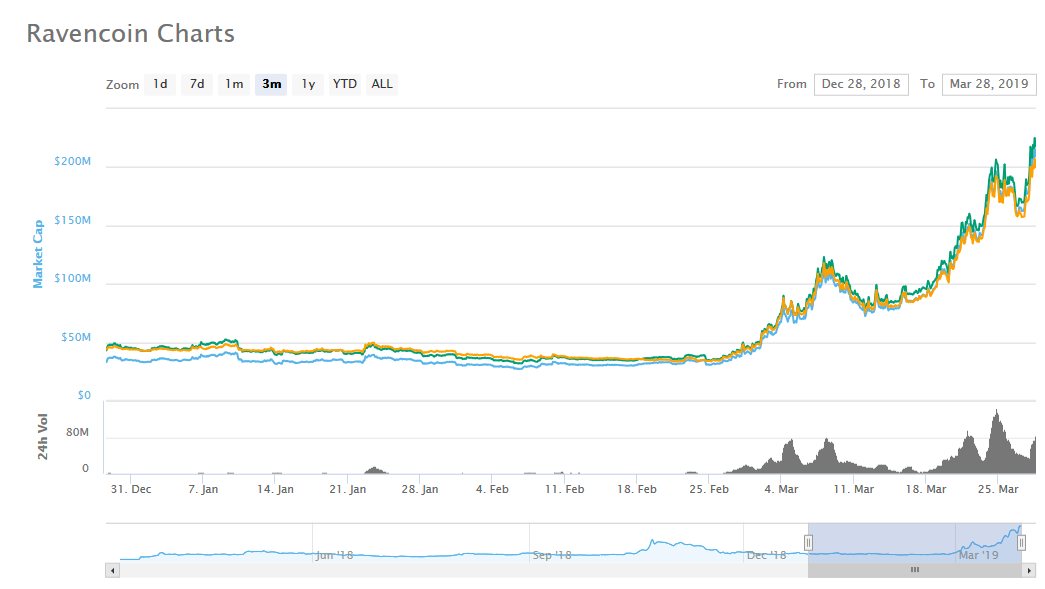Click the 4. Mar date label

tap(781, 489)
